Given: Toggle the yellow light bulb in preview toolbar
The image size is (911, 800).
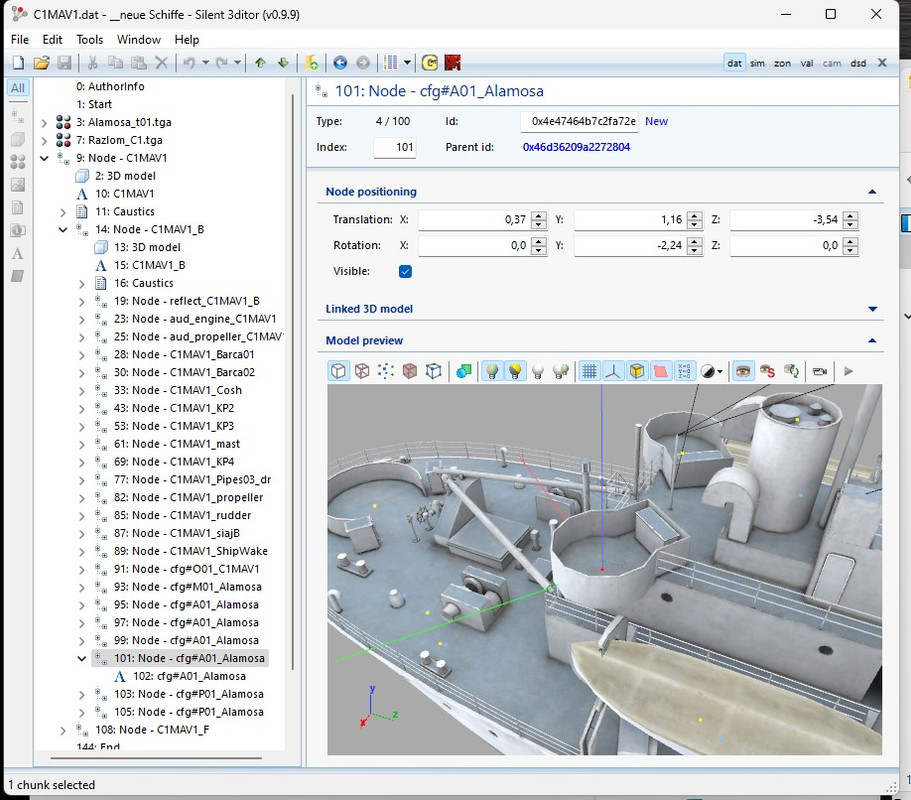Looking at the screenshot, I should click(515, 371).
